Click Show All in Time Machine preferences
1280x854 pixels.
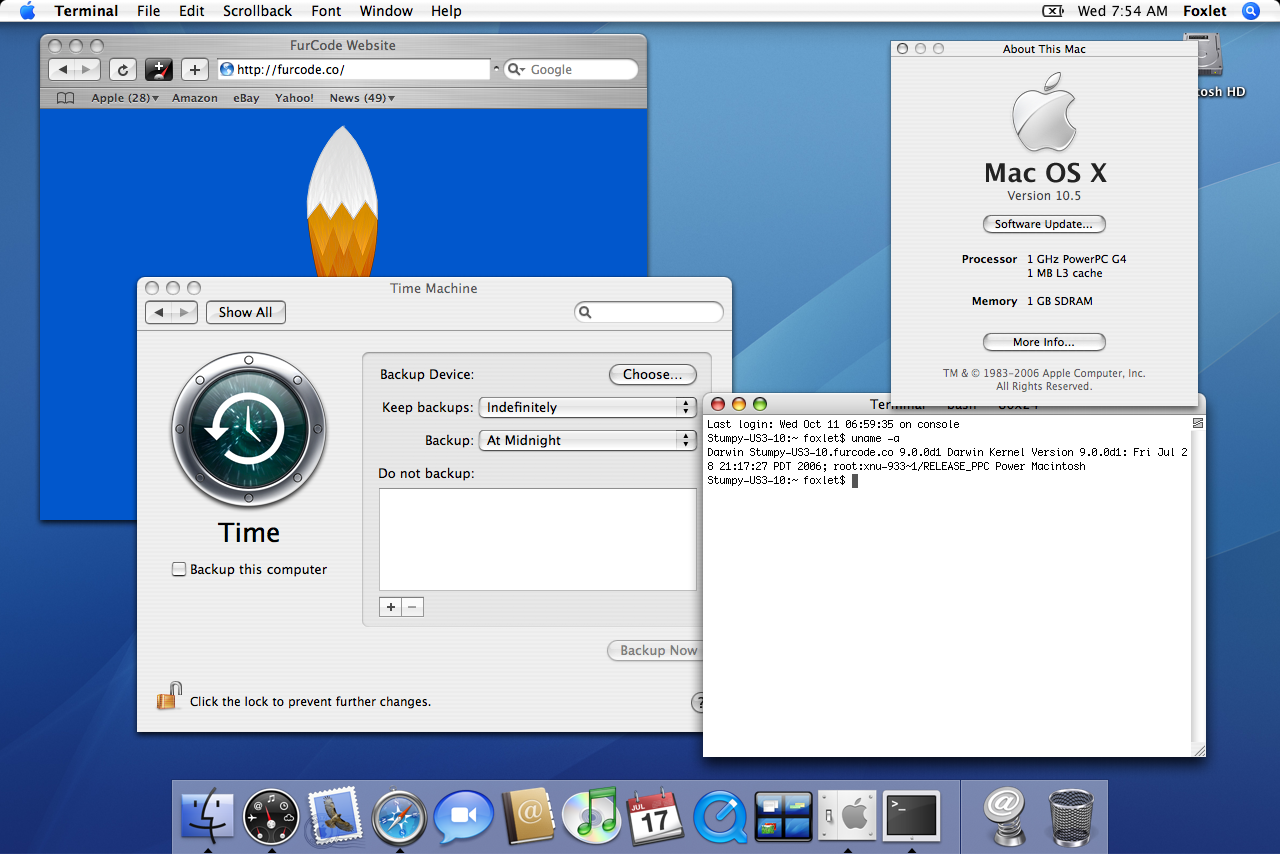coord(246,312)
